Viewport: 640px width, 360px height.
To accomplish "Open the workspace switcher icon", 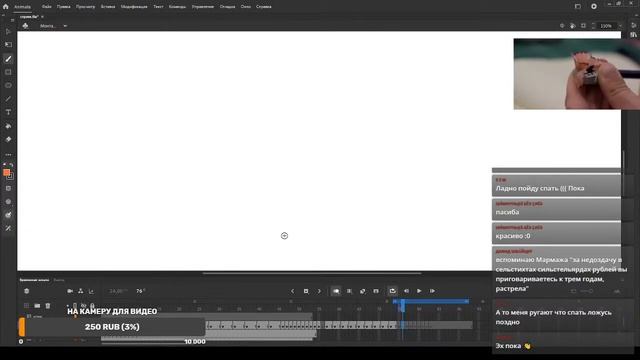I will point(578,7).
